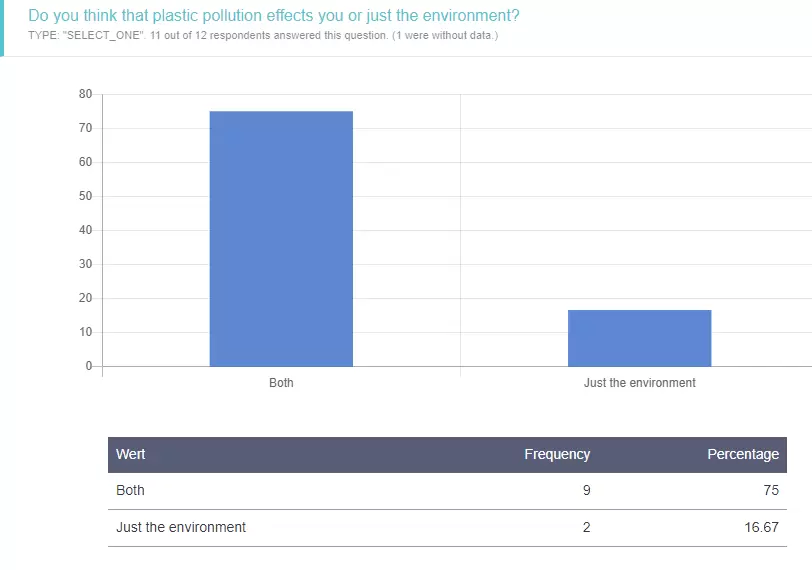Click the "Percentage" column header

[742, 454]
